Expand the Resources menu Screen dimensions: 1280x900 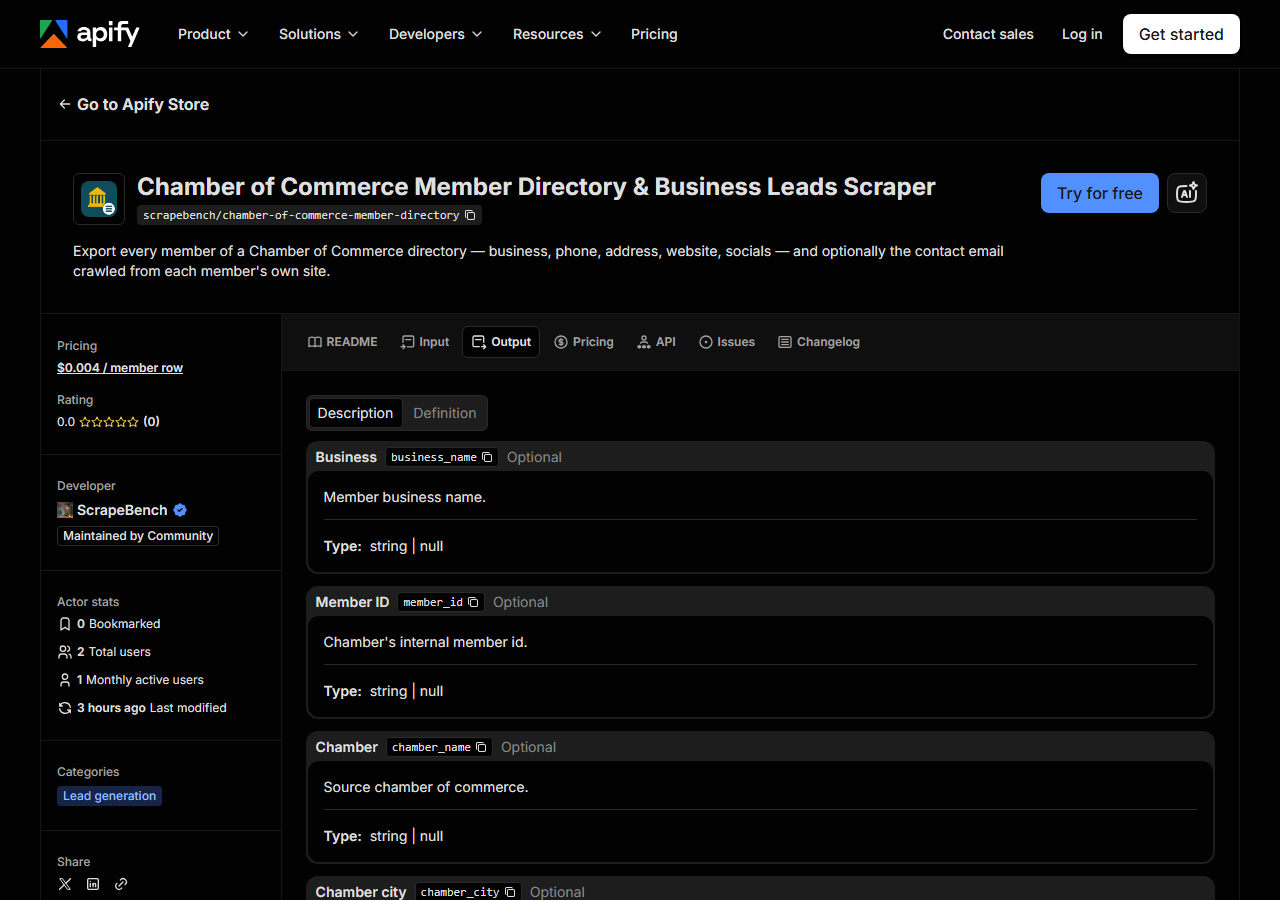coord(558,34)
